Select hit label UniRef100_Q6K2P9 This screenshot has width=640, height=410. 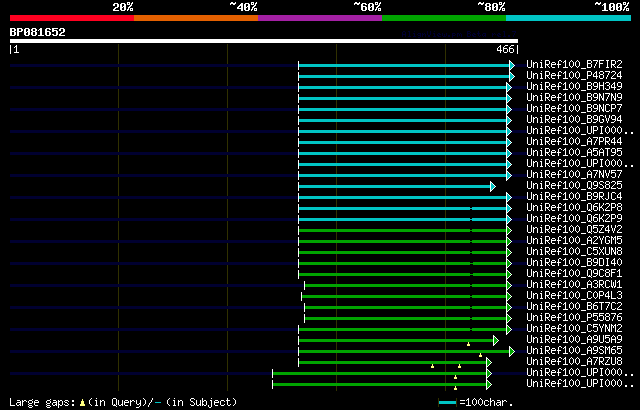[x=574, y=219]
